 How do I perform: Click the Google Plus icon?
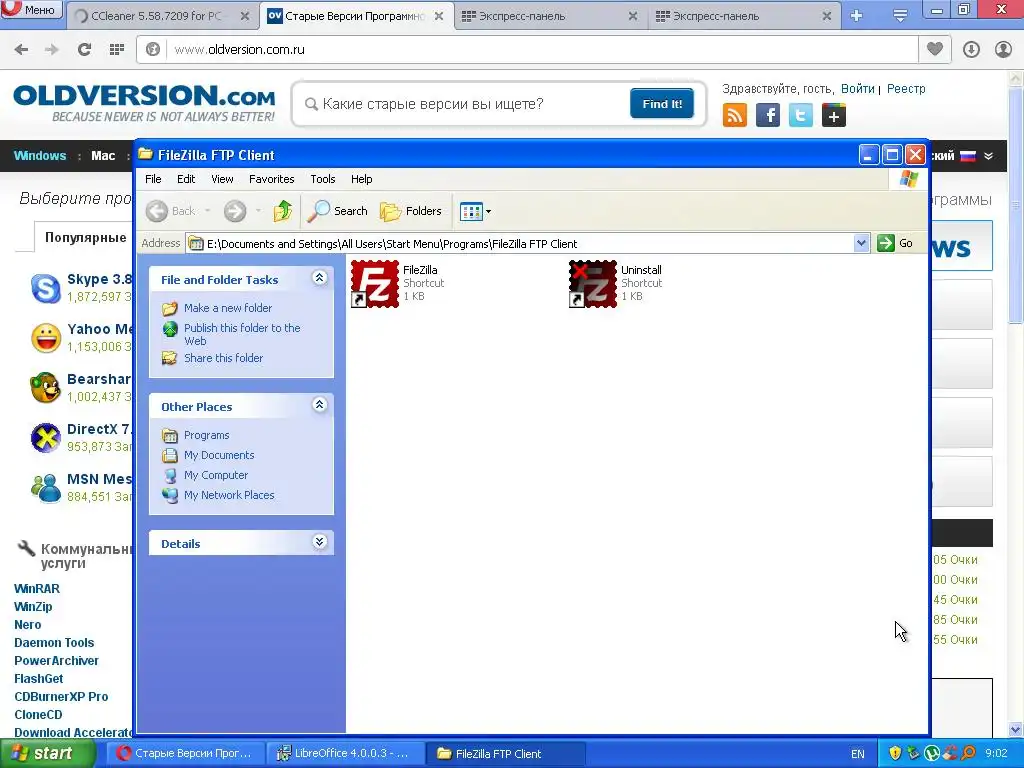834,116
